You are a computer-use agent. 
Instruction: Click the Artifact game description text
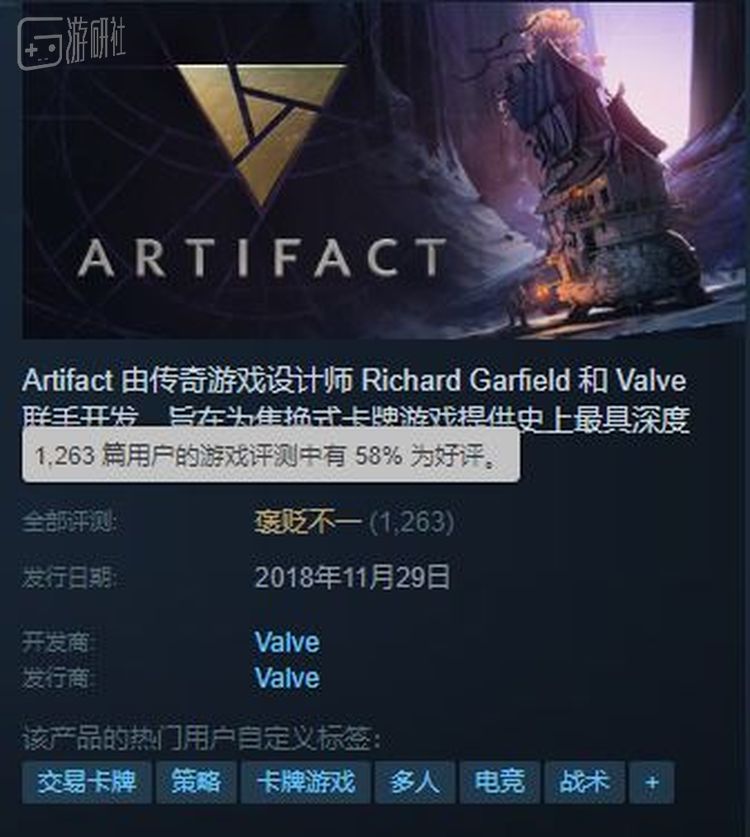coord(356,400)
